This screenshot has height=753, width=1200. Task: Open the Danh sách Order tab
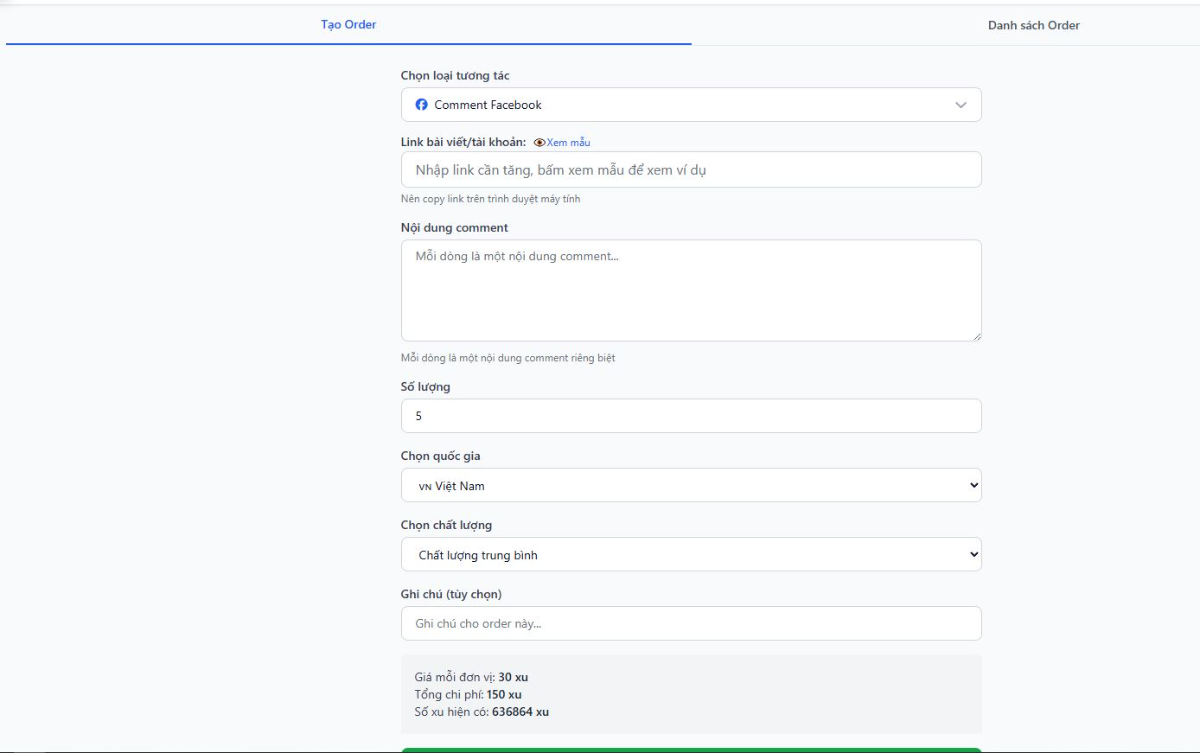pos(1033,25)
